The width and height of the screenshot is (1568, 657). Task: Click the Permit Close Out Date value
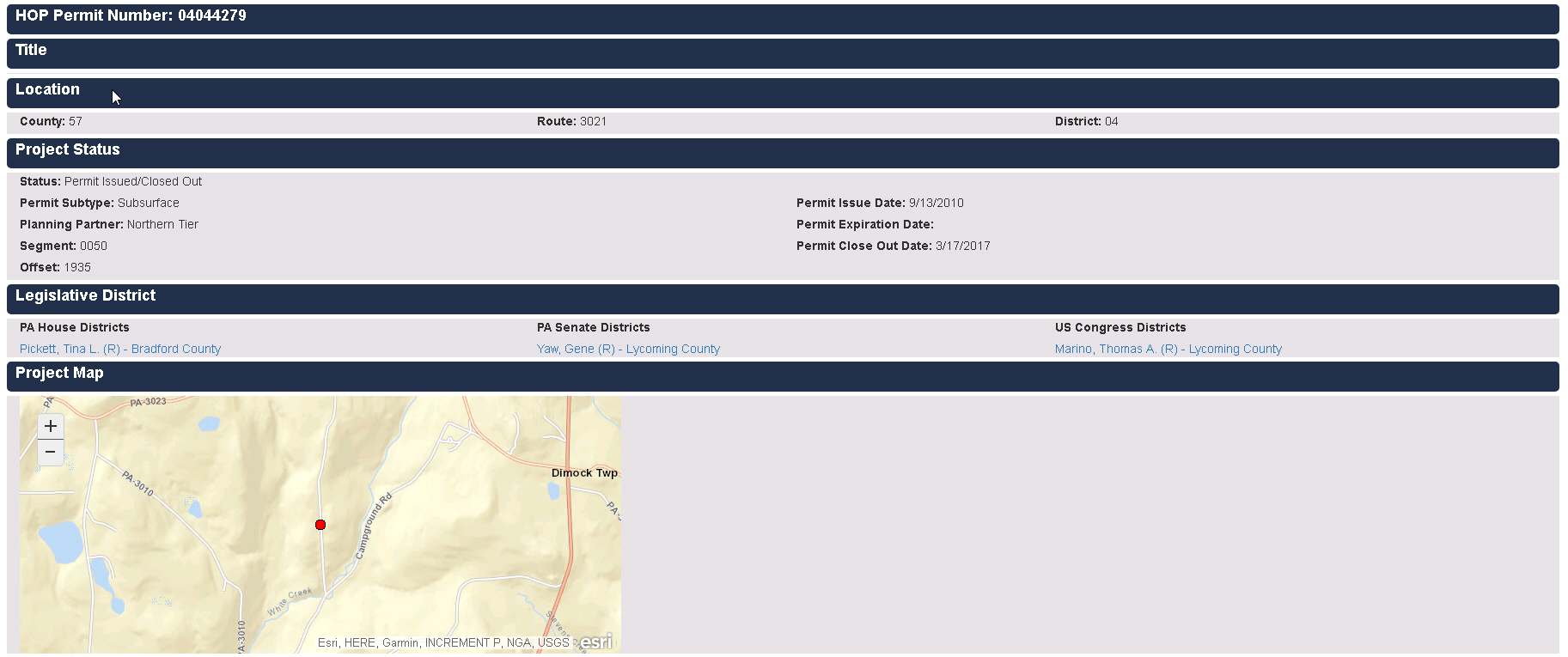[x=962, y=246]
